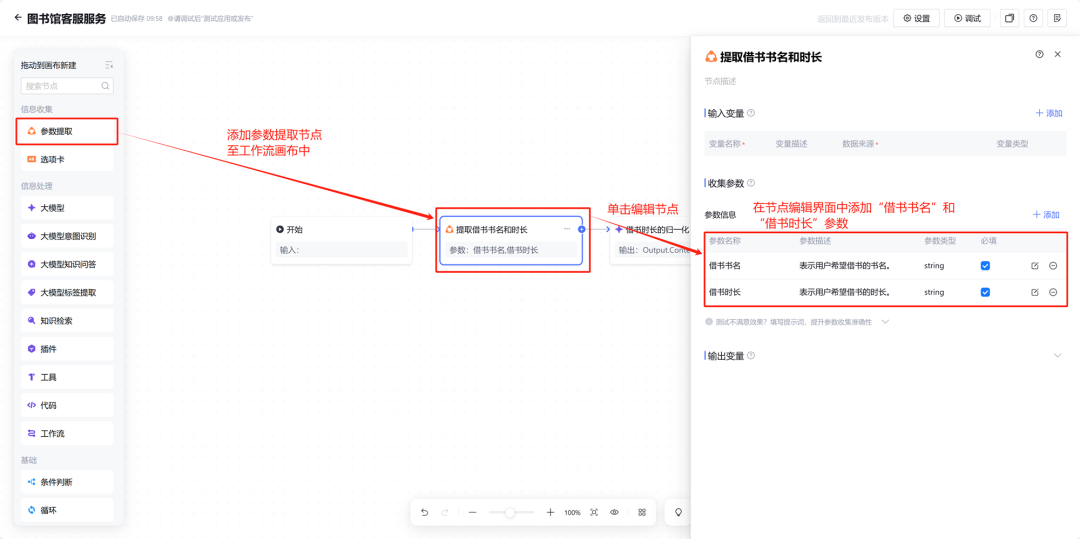Select 参数提取 node in sidebar

(67, 131)
